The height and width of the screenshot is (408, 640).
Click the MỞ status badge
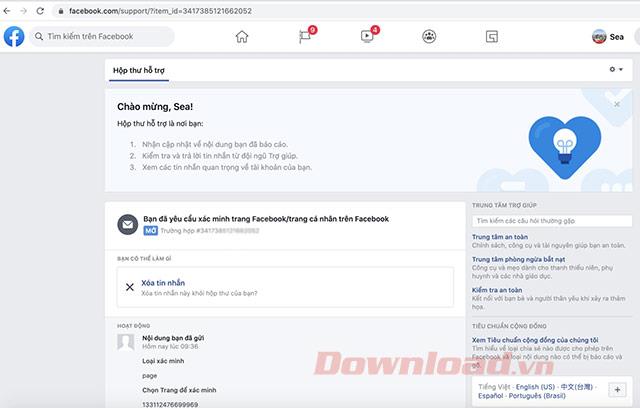coord(150,231)
